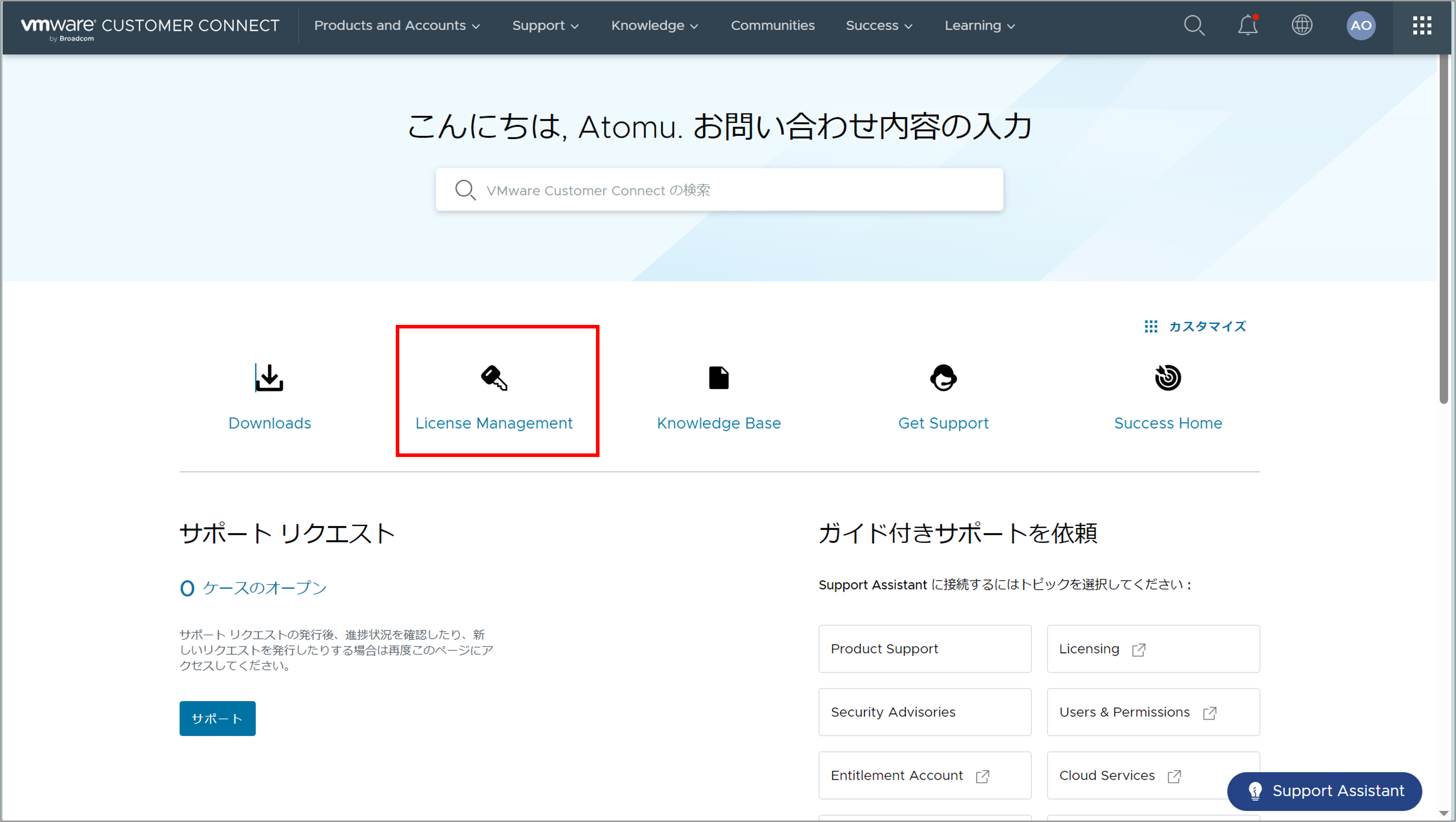This screenshot has width=1456, height=822.
Task: Expand the Learning navigation dropdown
Action: tap(980, 26)
